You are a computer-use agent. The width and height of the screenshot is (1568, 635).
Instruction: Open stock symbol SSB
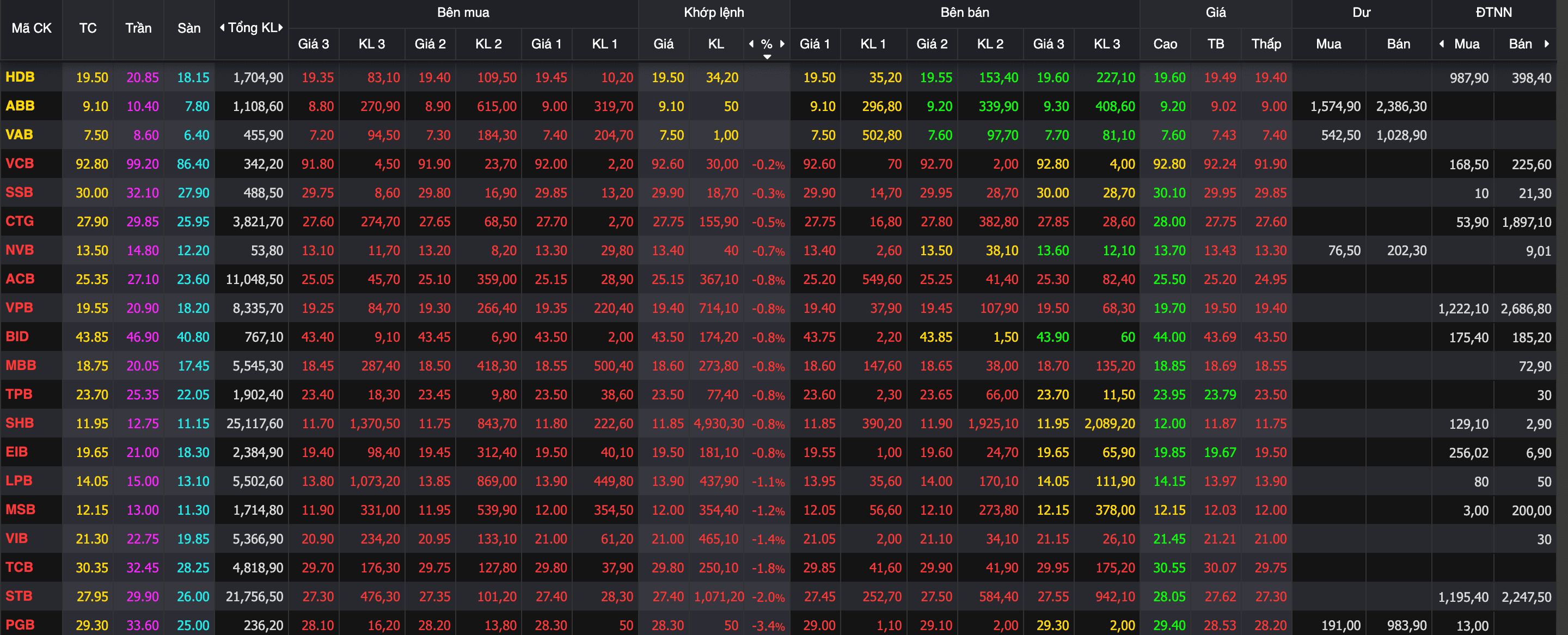[x=19, y=193]
